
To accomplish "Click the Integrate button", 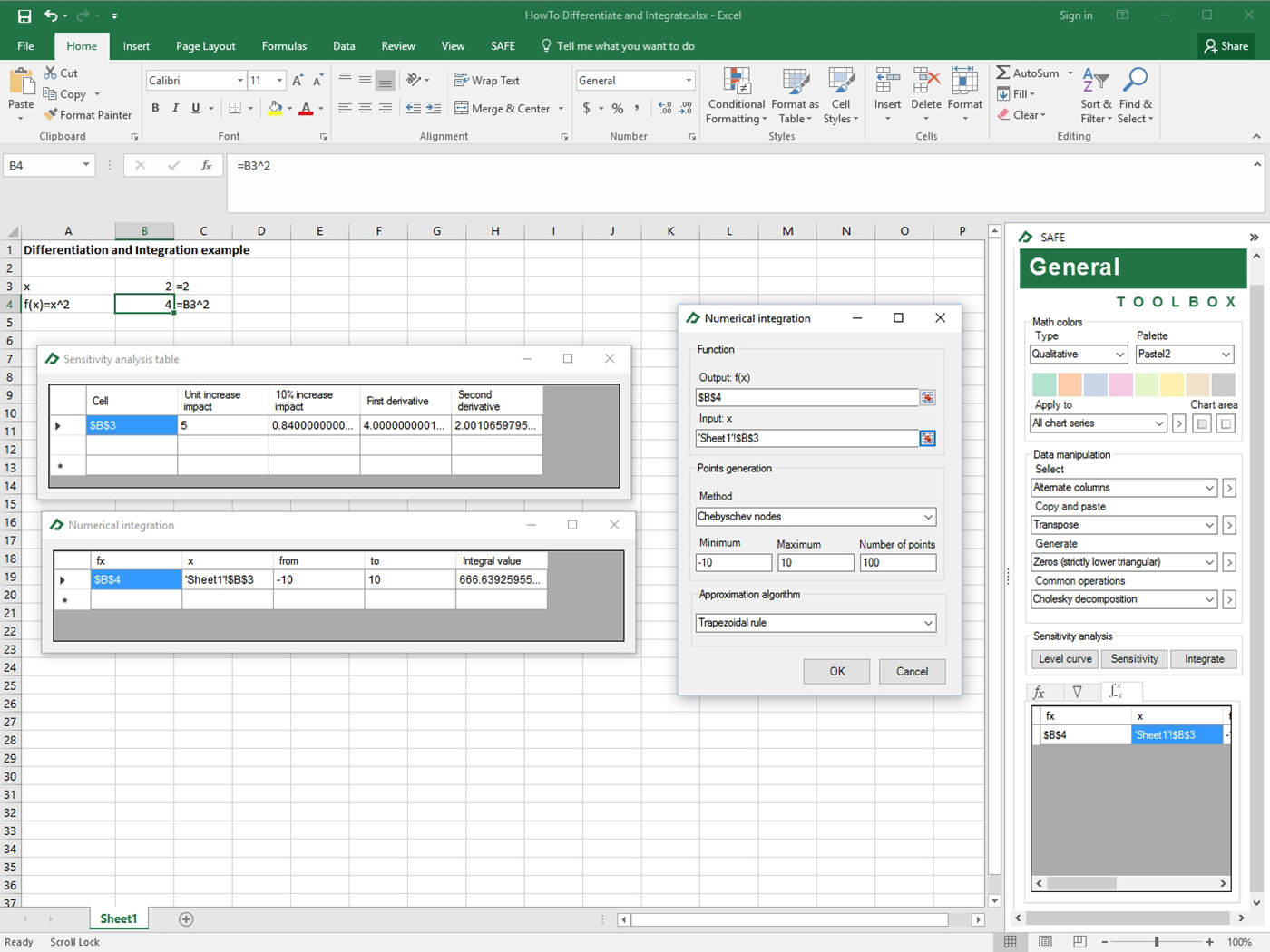I will [x=1204, y=659].
